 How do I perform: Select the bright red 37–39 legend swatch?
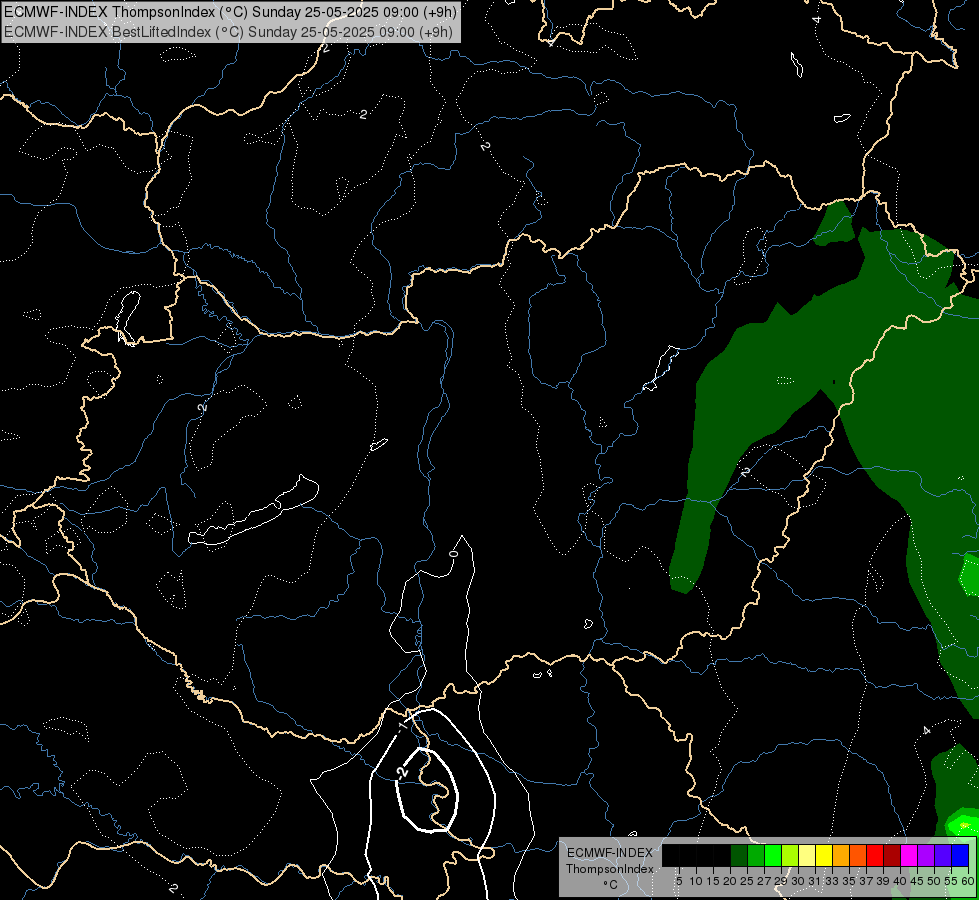coord(875,855)
